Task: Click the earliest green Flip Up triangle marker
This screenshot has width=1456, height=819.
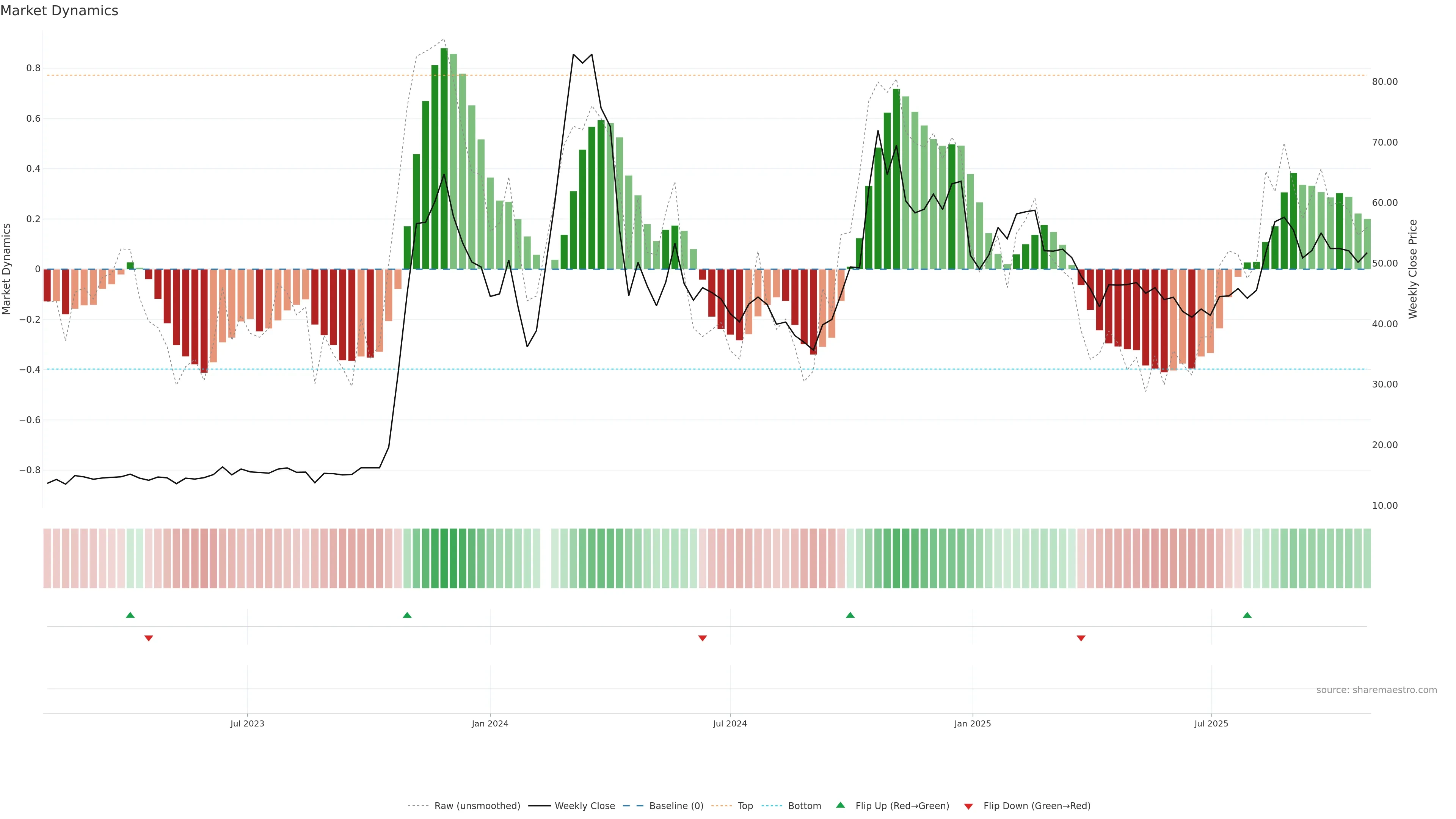Action: 130,615
